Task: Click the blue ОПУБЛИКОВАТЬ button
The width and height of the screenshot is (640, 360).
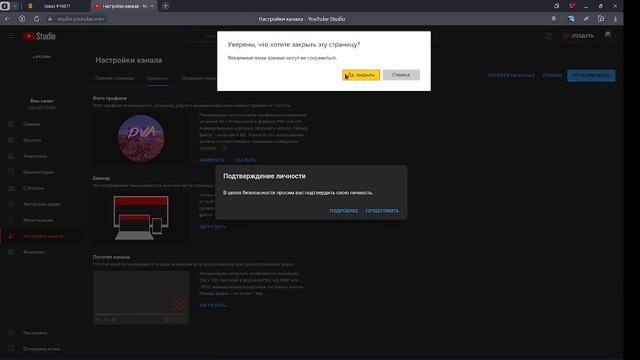Action: tap(591, 76)
